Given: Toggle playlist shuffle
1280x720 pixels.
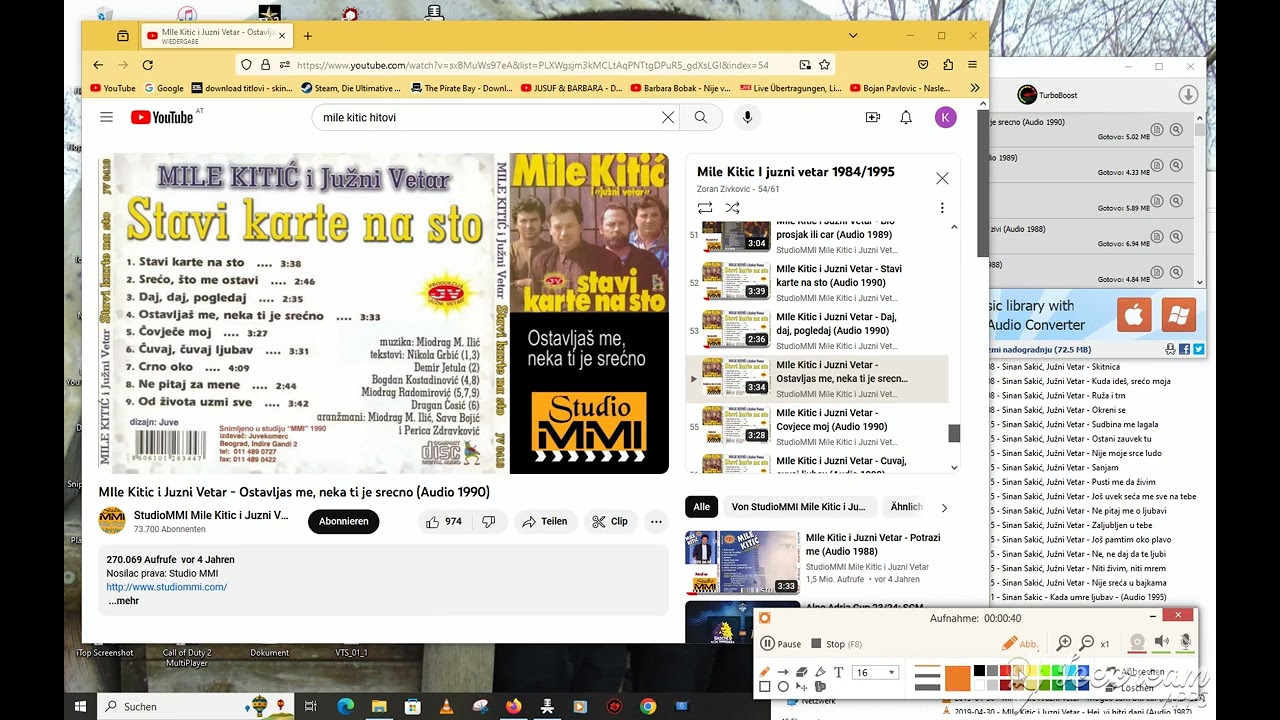Looking at the screenshot, I should pos(733,208).
